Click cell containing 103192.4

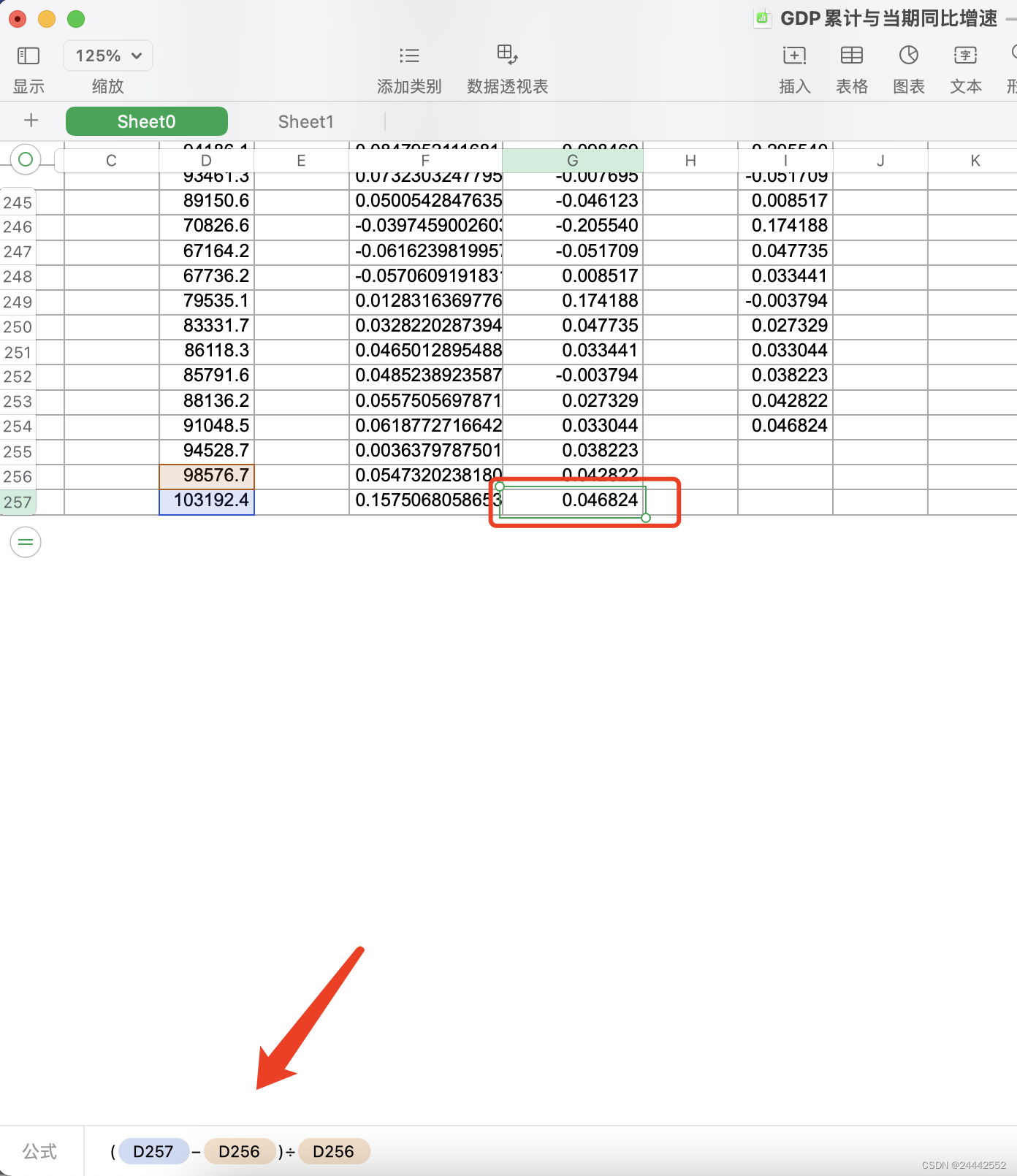(x=207, y=501)
